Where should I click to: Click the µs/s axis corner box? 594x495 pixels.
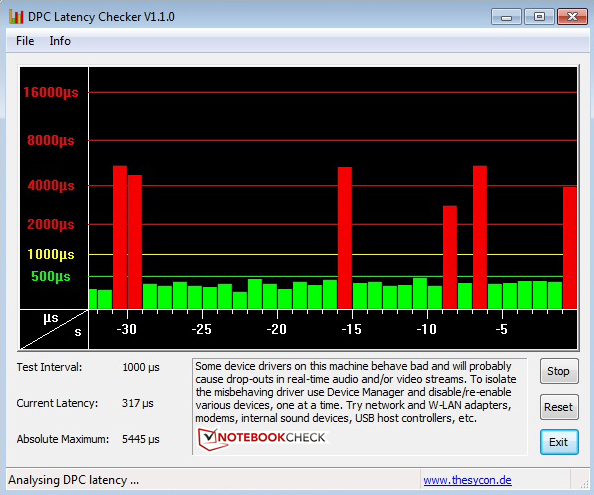point(54,329)
